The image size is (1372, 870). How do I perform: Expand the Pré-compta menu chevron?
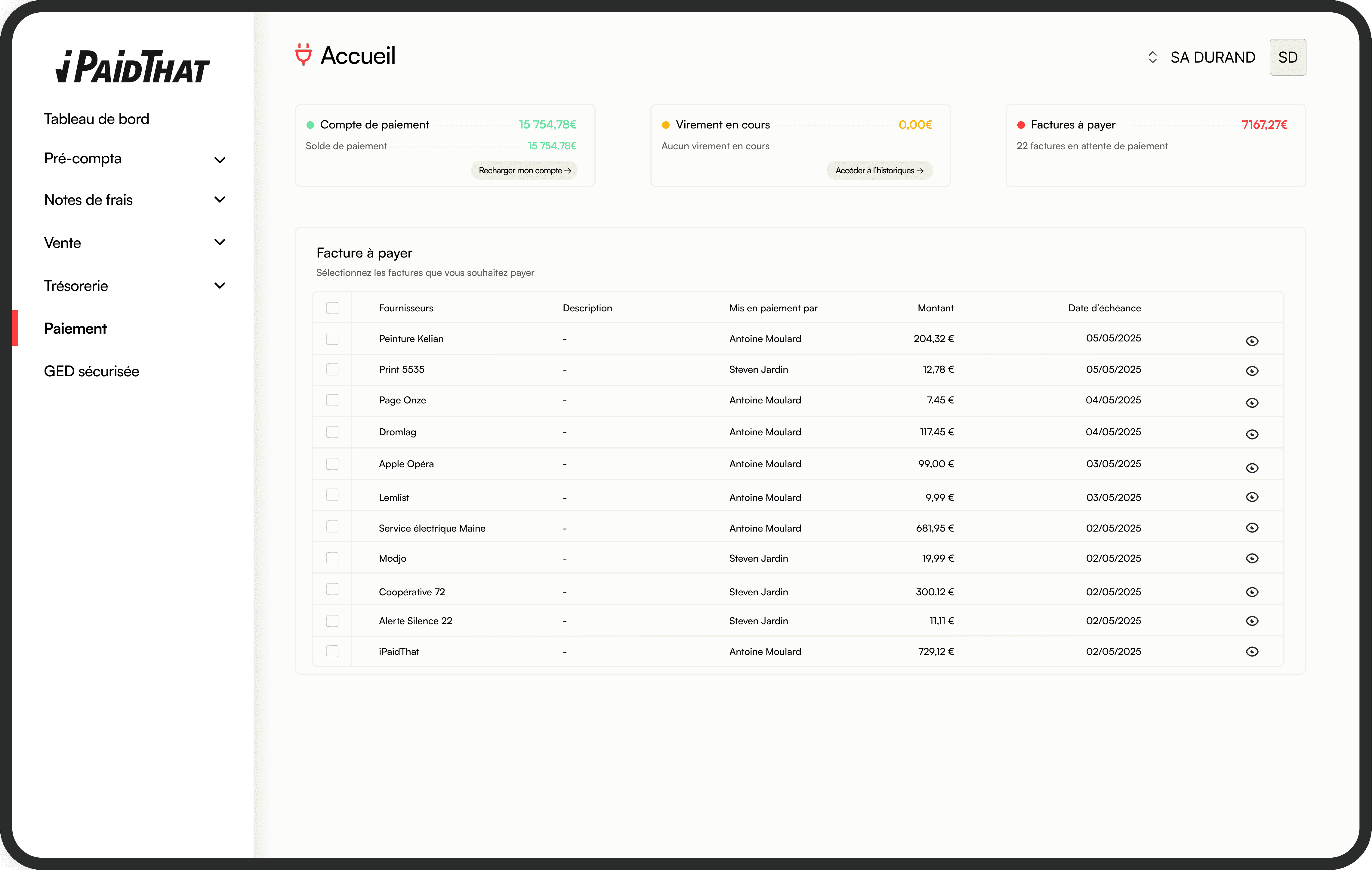point(219,159)
